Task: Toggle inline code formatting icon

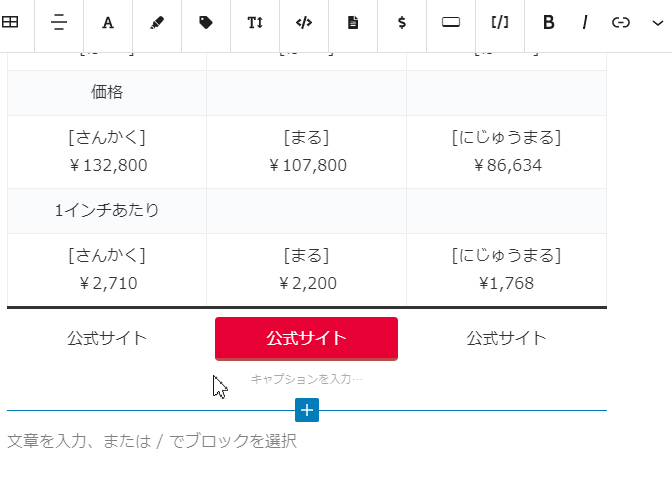Action: 304,22
